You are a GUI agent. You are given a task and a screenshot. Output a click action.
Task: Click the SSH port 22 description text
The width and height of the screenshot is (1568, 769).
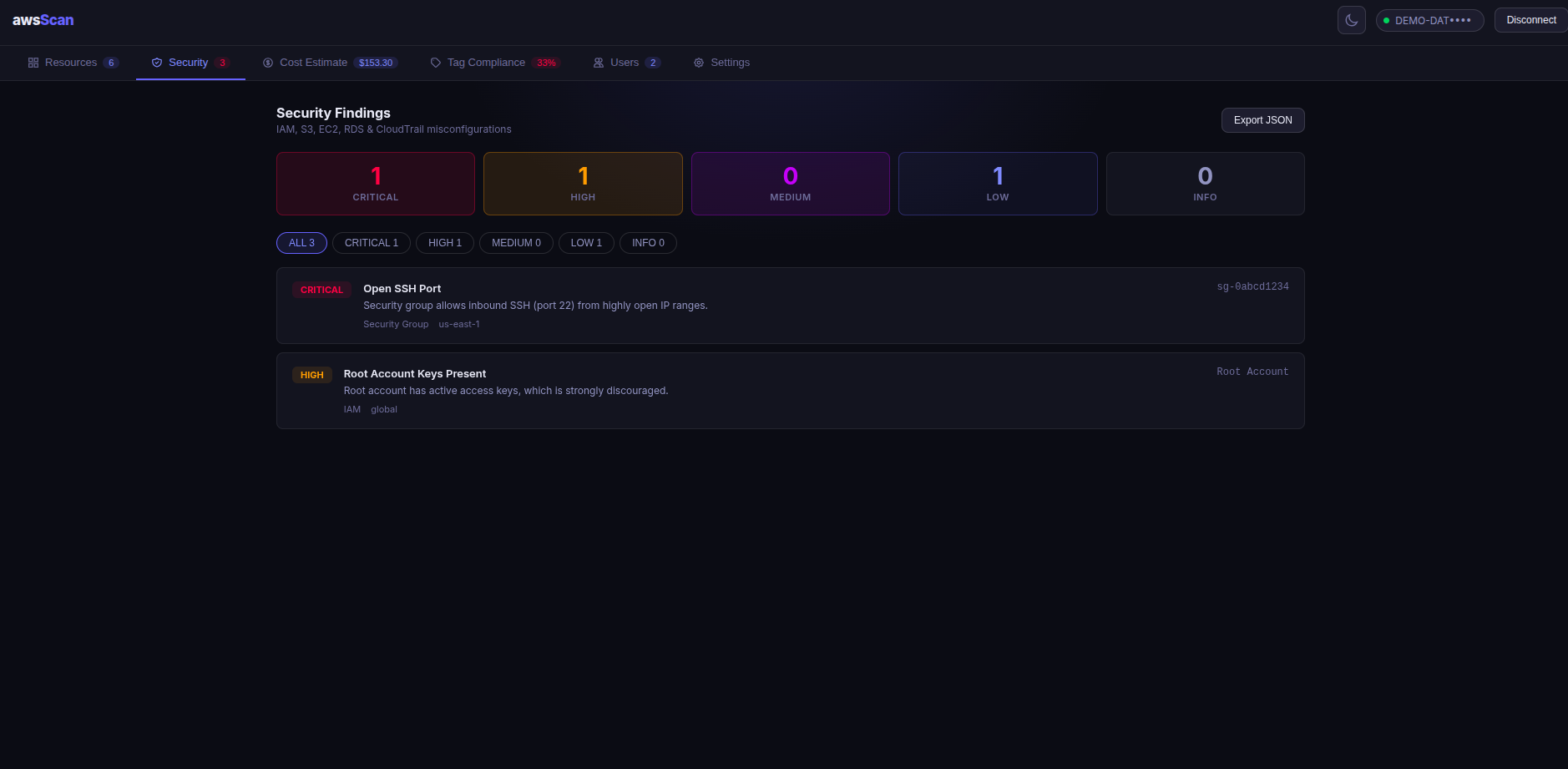pyautogui.click(x=535, y=306)
